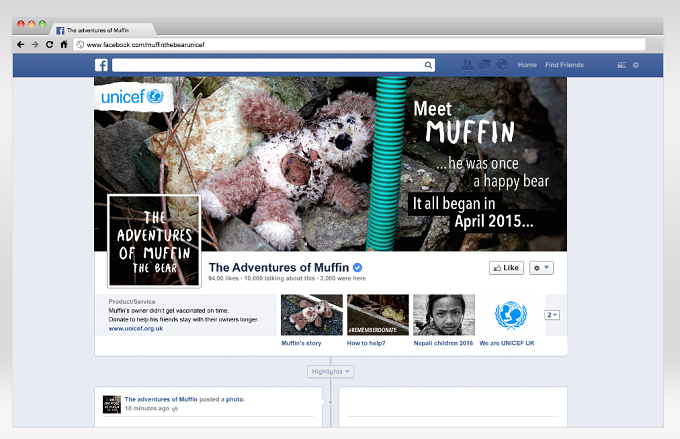Open Find Friends in header
This screenshot has width=680, height=439.
[564, 65]
